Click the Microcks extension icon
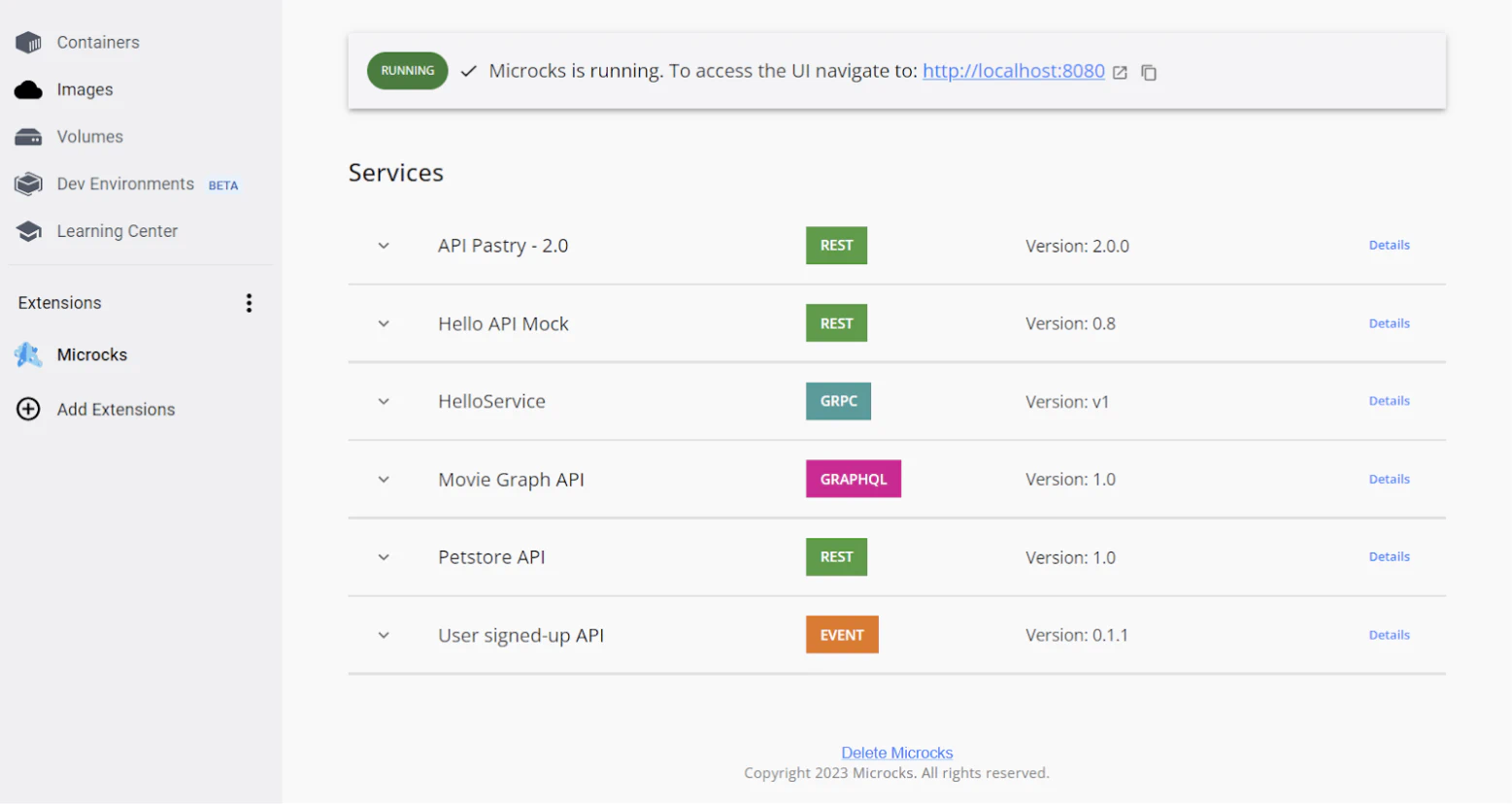 (x=29, y=355)
